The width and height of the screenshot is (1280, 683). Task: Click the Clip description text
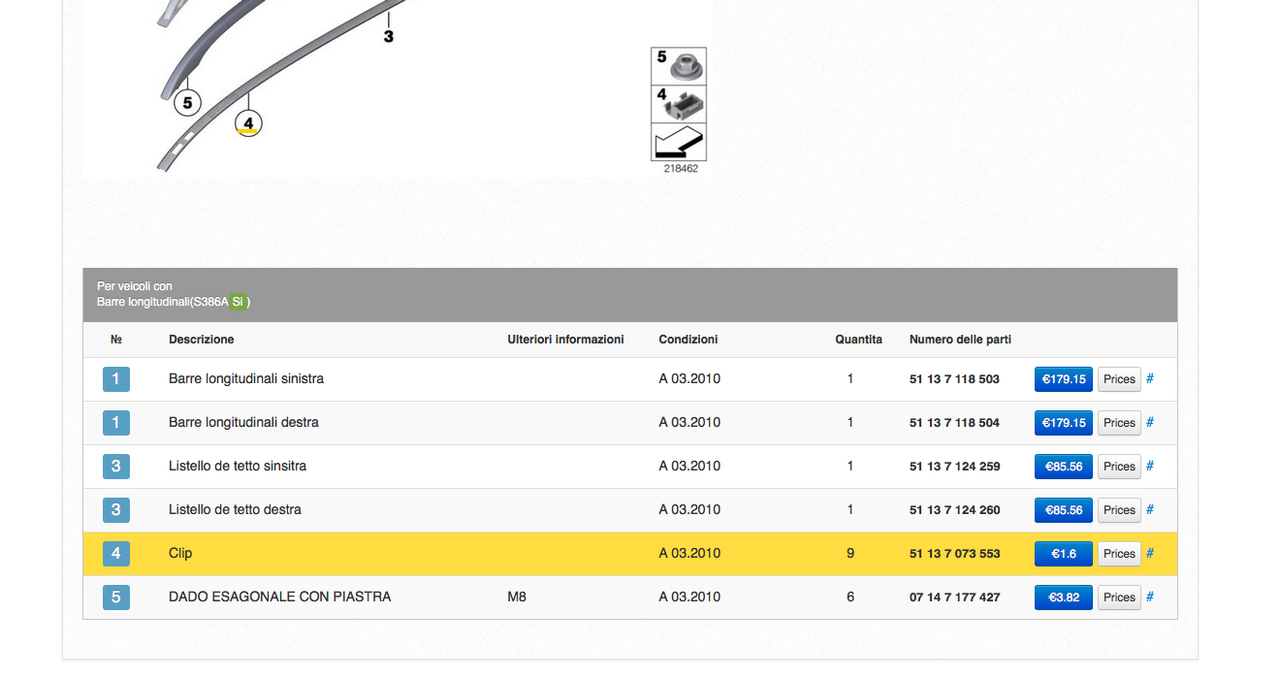pos(180,553)
